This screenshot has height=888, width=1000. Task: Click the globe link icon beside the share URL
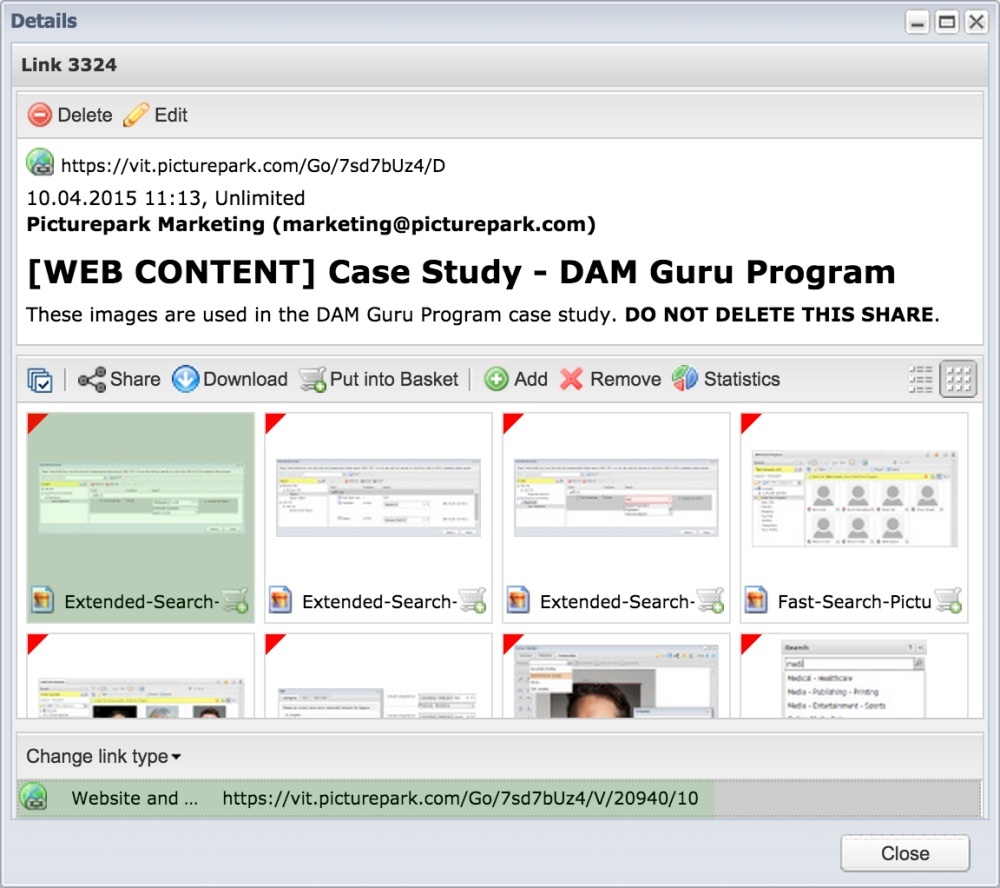click(40, 163)
